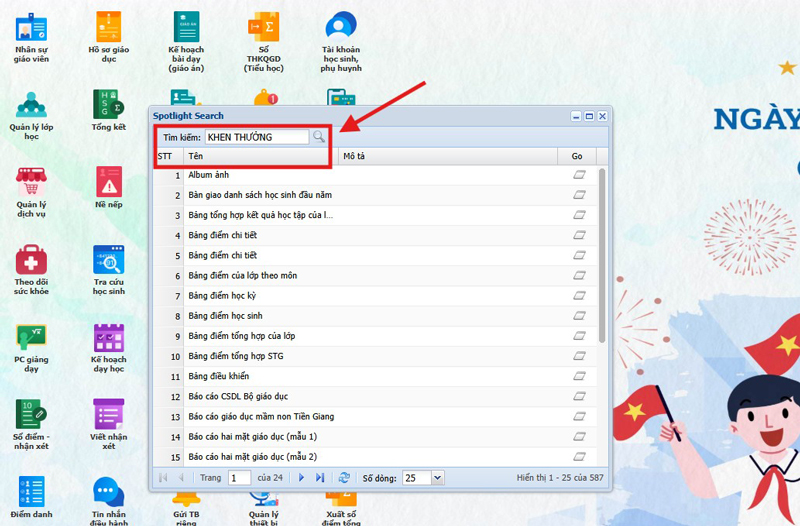This screenshot has width=800, height=526.
Task: Click the STT column header
Action: pos(168,156)
